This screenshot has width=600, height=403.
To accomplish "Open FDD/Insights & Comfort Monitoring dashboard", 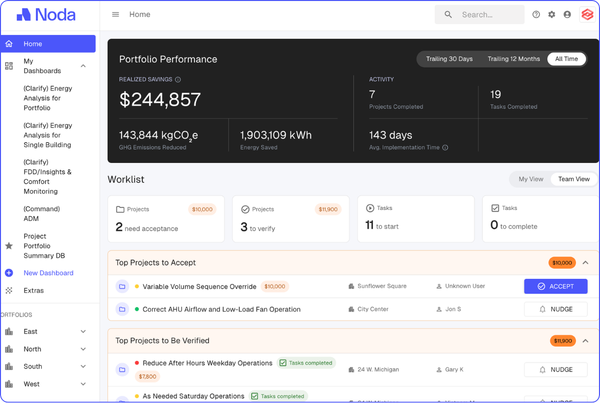I will pos(47,177).
